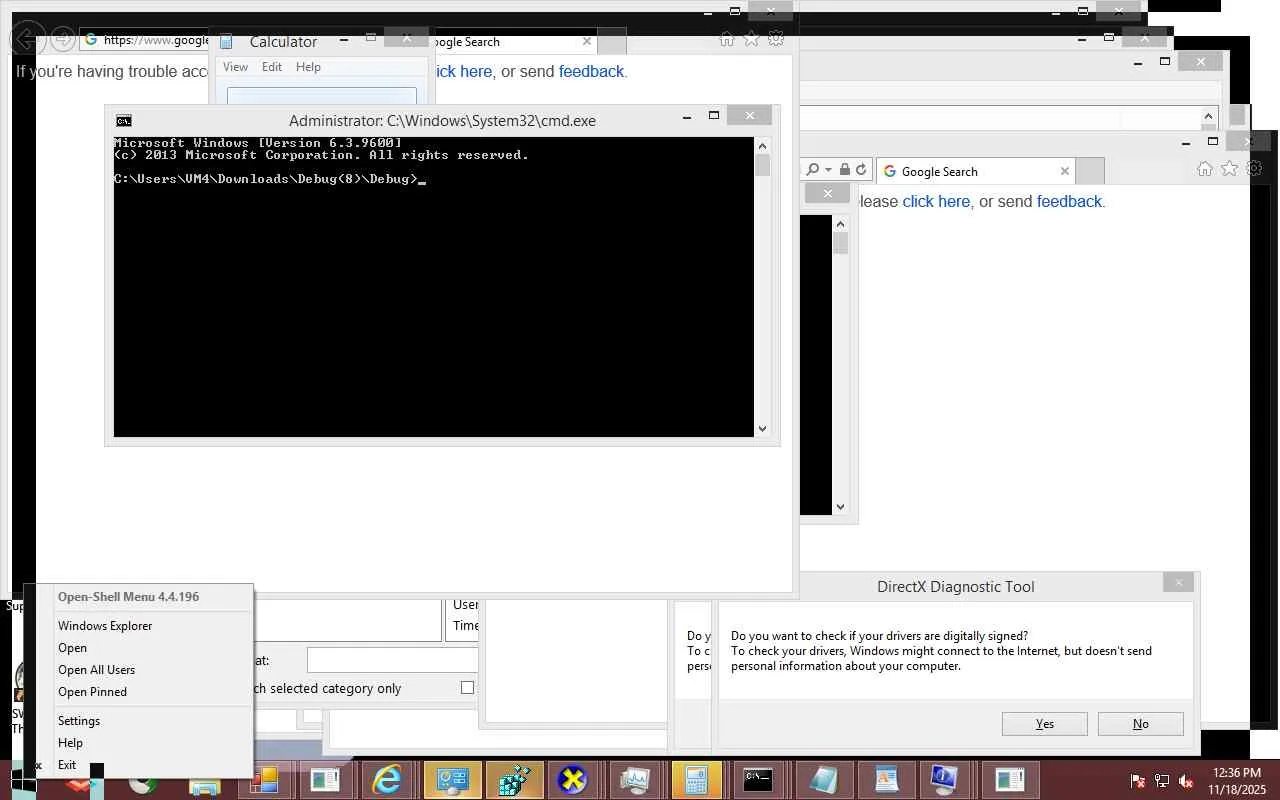Open the Calculator Edit menu
The image size is (1280, 800).
click(x=272, y=67)
